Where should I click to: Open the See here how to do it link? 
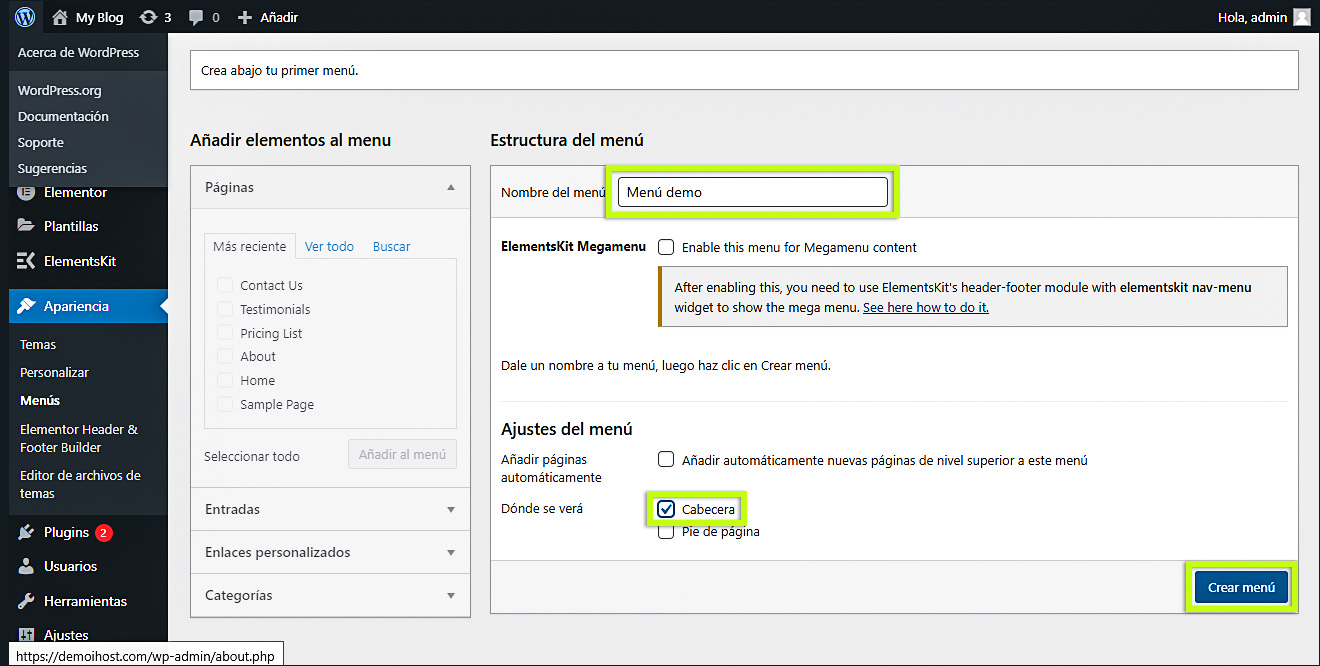pos(925,307)
